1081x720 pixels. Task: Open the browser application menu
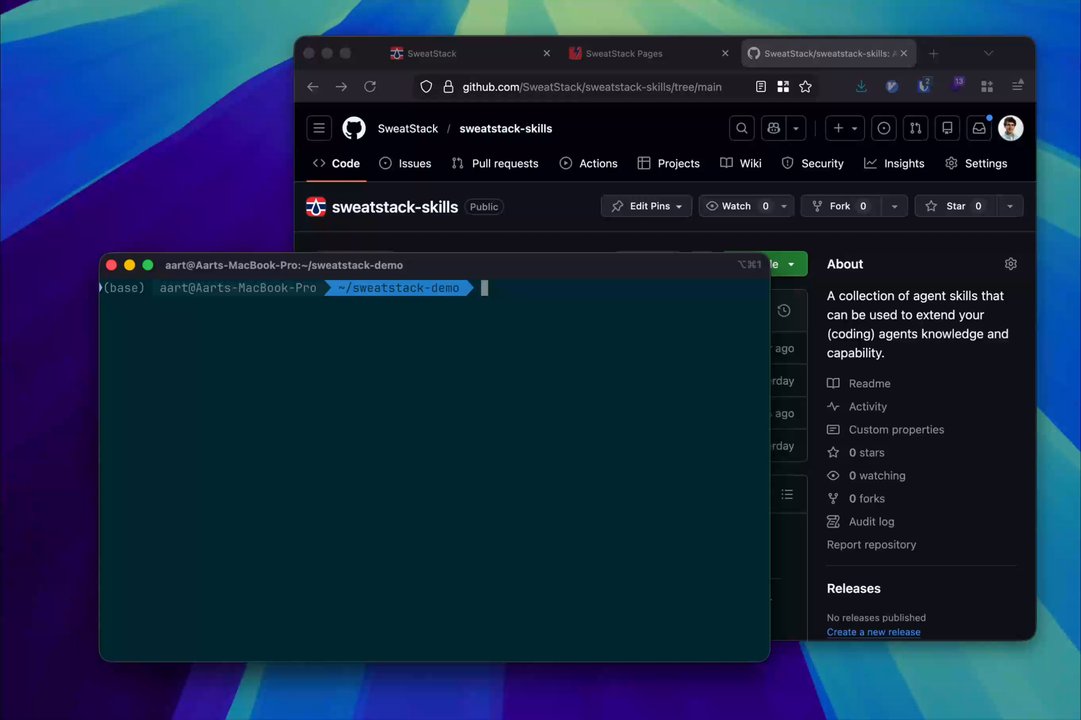pos(1018,86)
